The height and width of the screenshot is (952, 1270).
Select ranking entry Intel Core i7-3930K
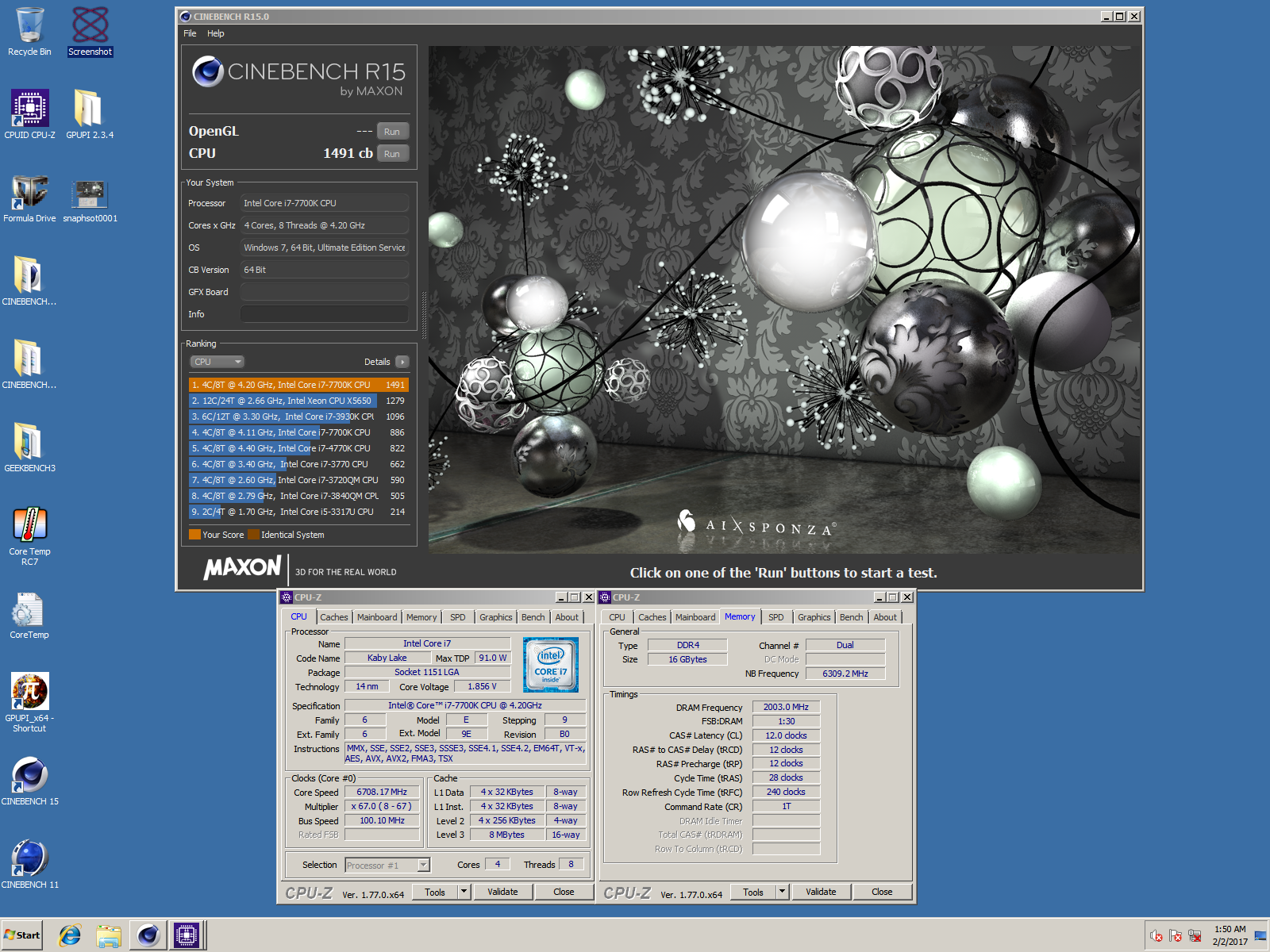click(298, 416)
